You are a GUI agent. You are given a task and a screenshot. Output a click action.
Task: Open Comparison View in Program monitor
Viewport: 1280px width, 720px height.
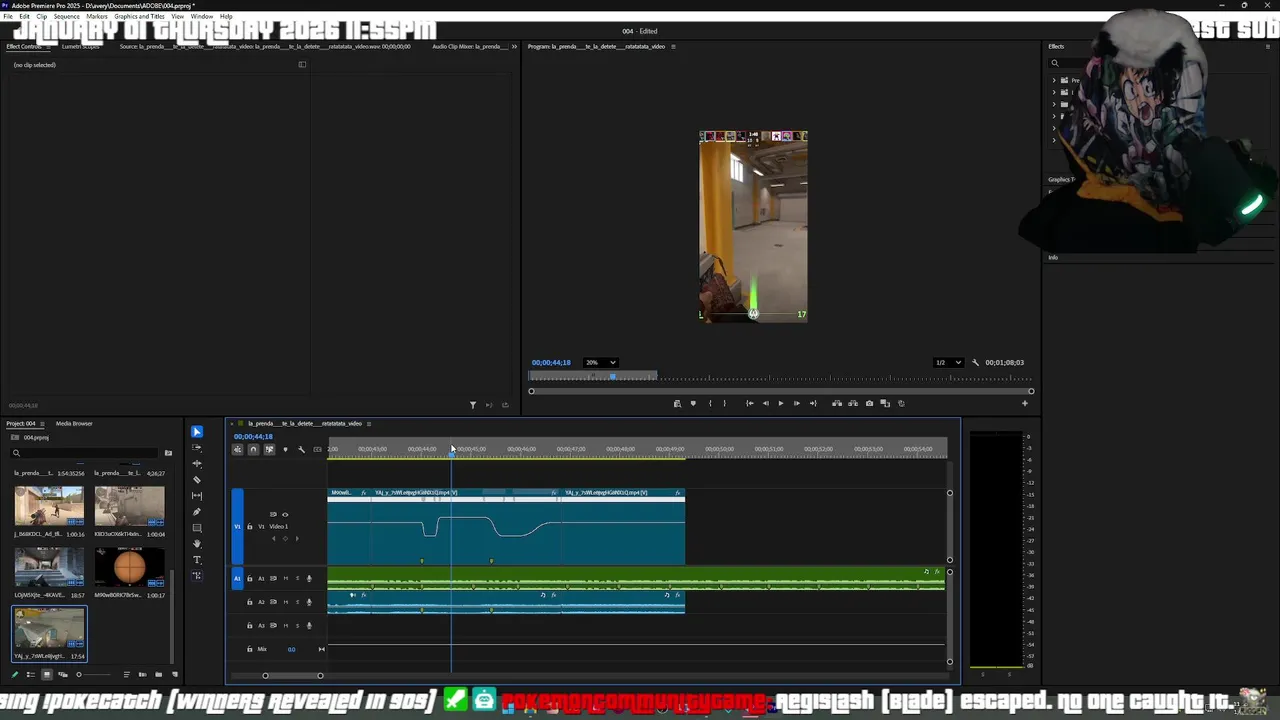[885, 403]
